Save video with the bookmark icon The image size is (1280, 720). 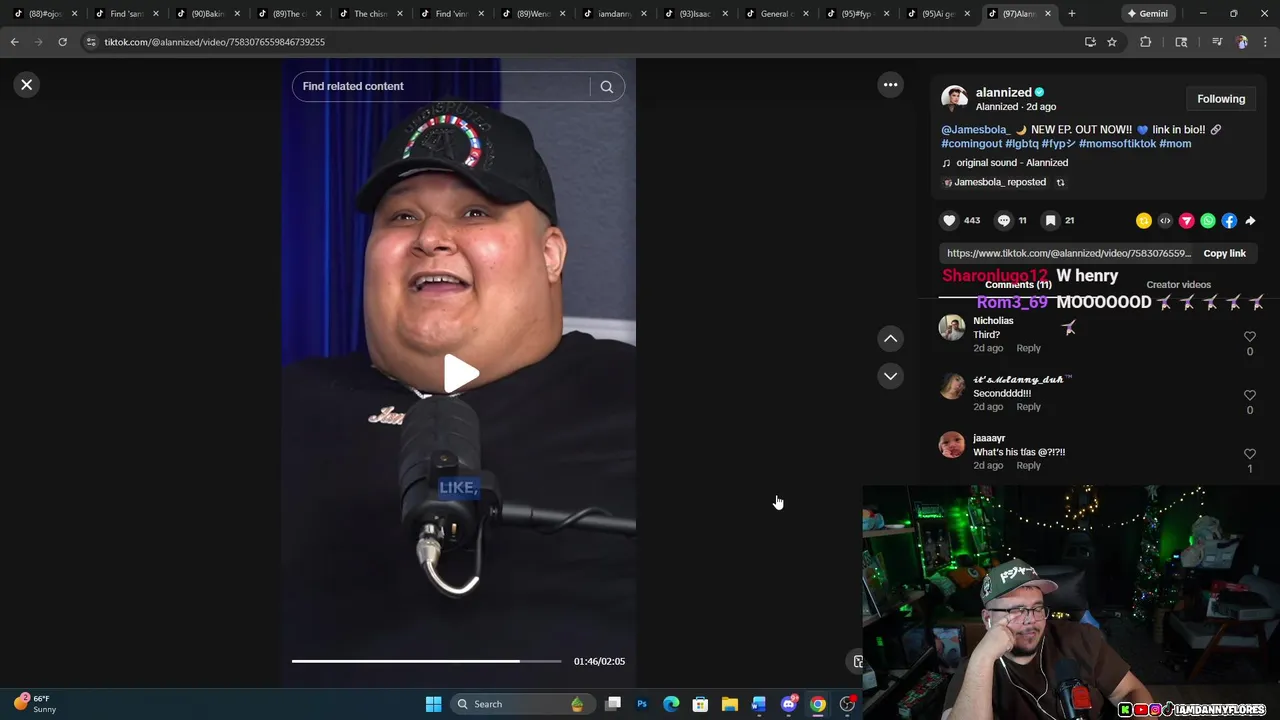click(1050, 220)
